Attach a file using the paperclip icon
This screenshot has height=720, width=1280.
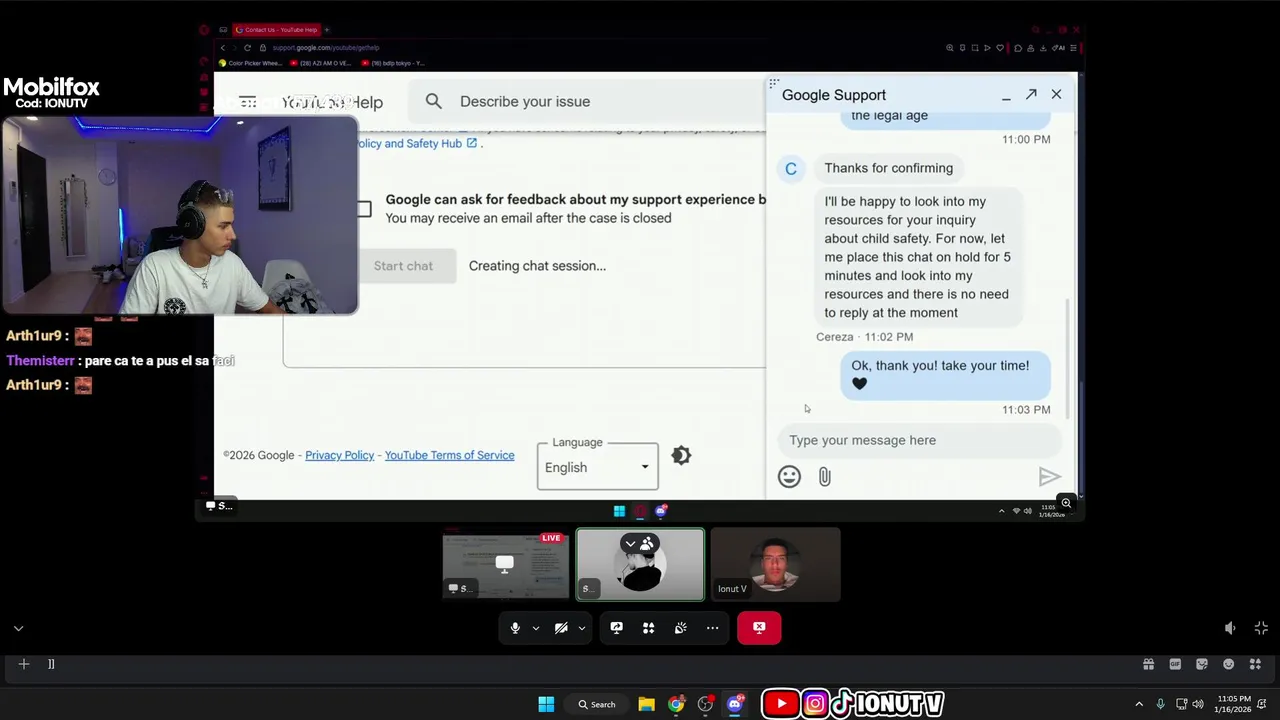click(824, 477)
